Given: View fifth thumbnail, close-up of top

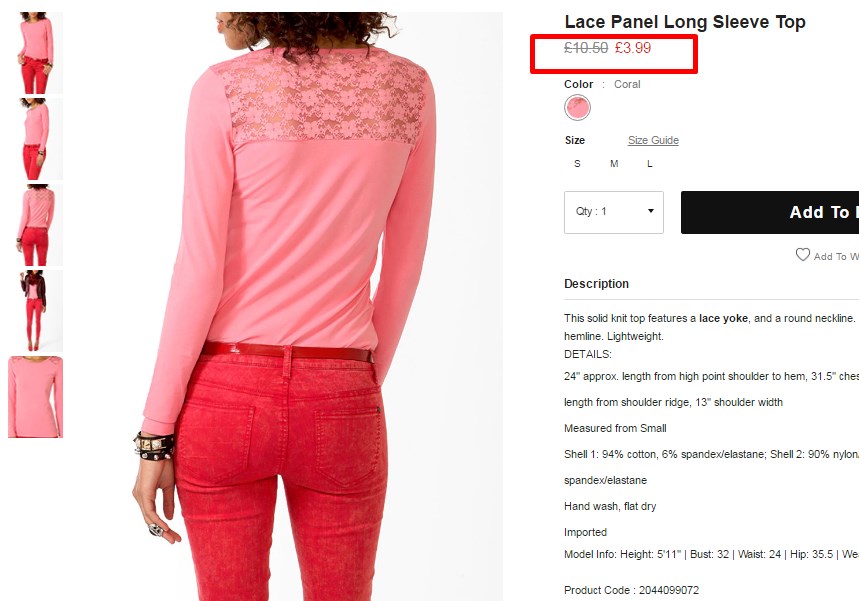Looking at the screenshot, I should (36, 397).
